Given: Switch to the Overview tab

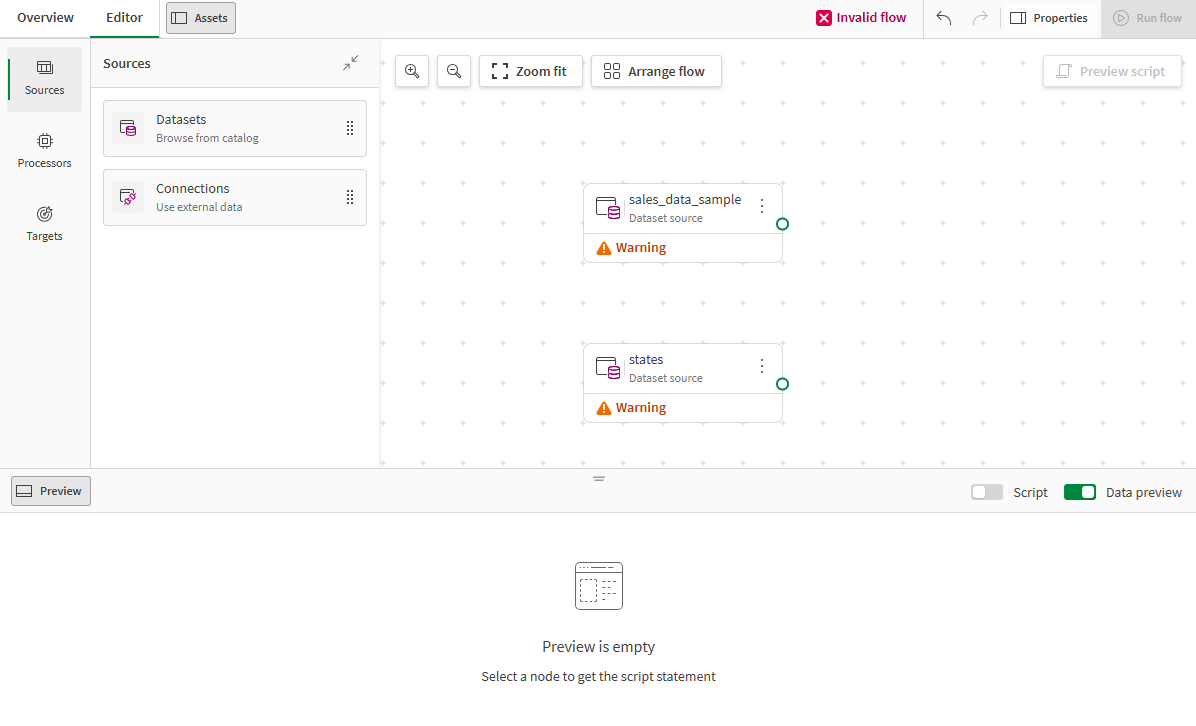Looking at the screenshot, I should (45, 18).
